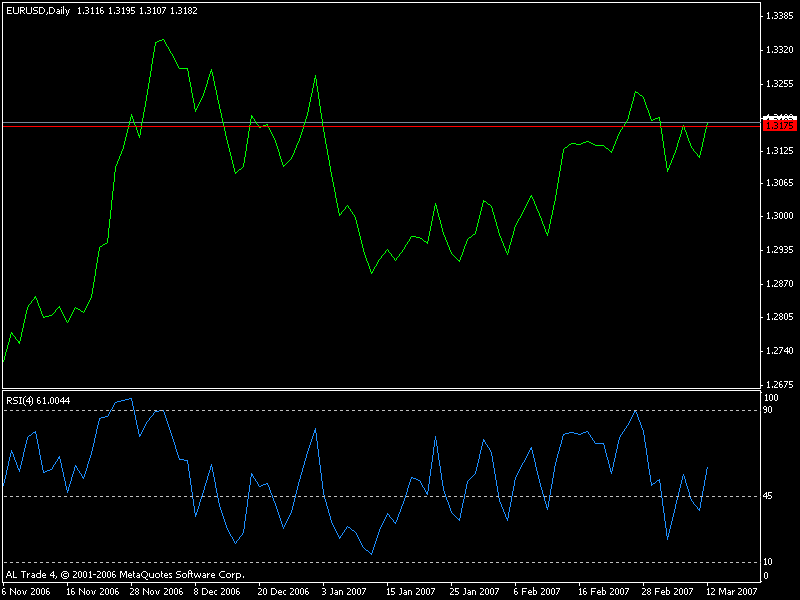Click the 6 Nov 2006 date label
Image resolution: width=800 pixels, height=600 pixels.
[x=27, y=591]
